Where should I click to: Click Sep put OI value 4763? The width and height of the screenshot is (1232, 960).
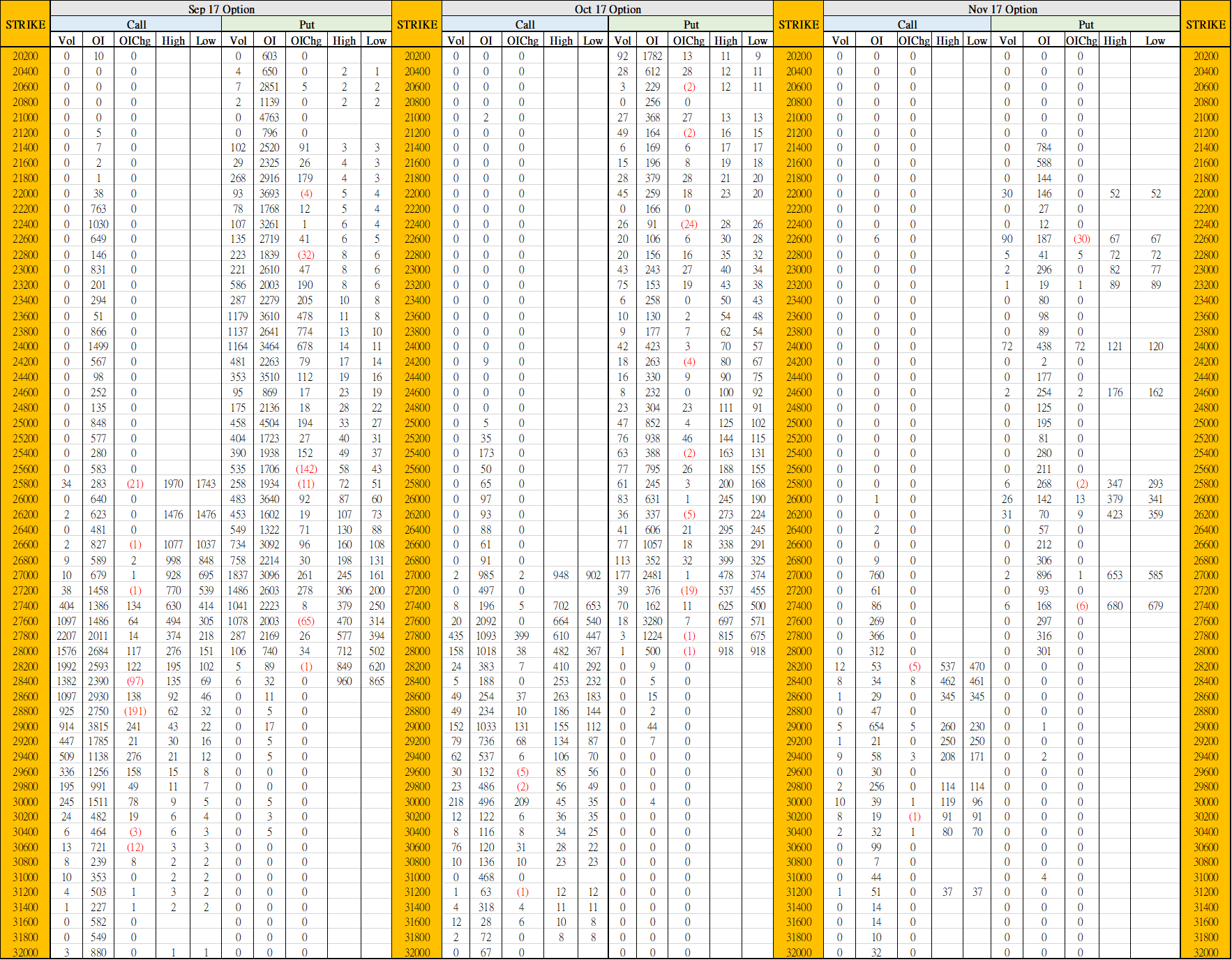pyautogui.click(x=269, y=117)
